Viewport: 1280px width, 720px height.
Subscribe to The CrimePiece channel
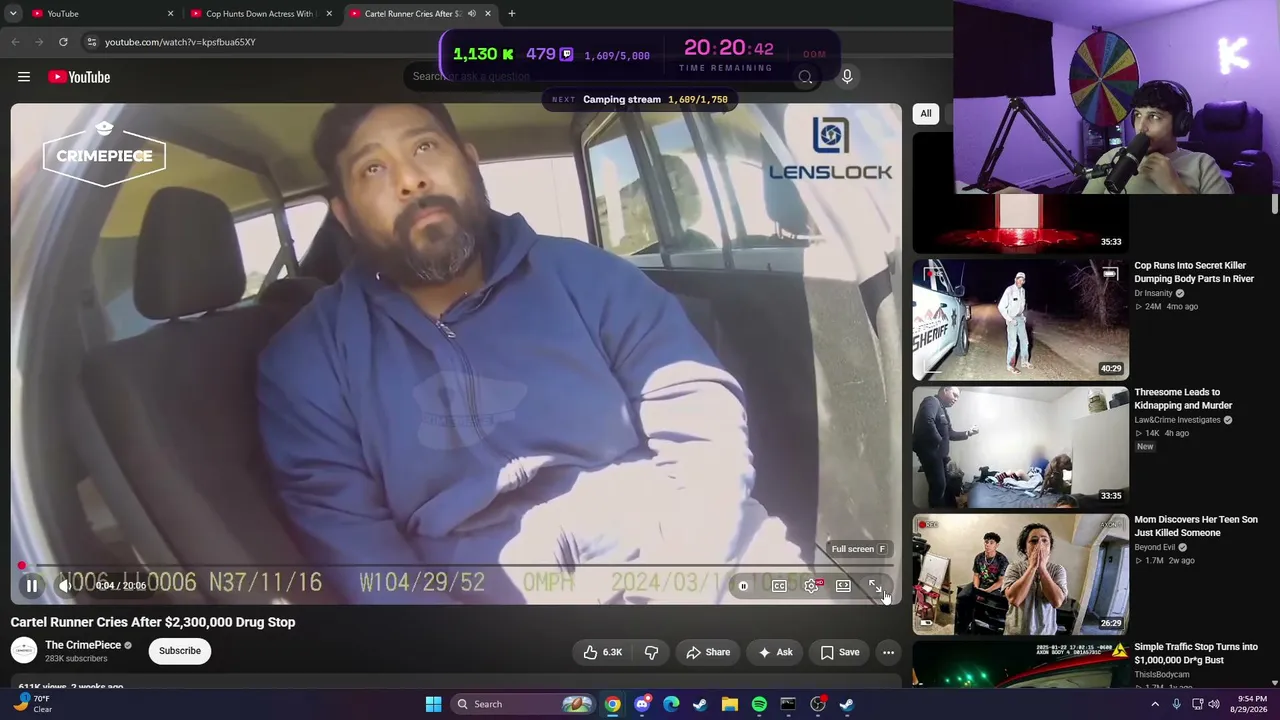point(180,651)
